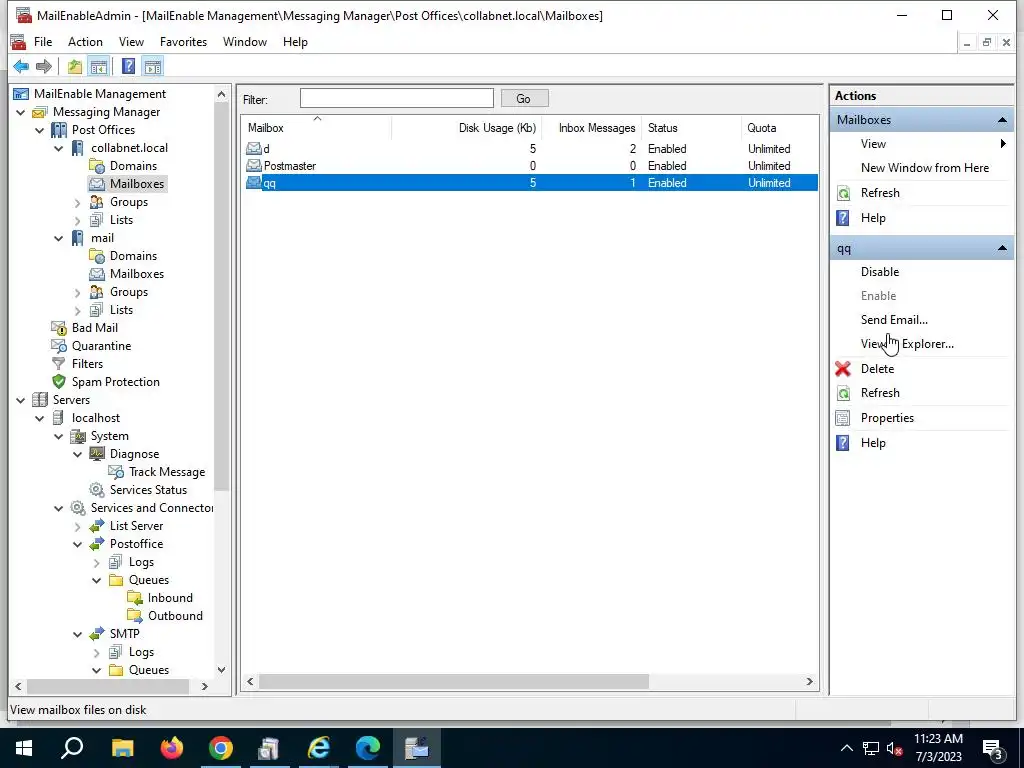Click the Up one level toolbar icon
The width and height of the screenshot is (1024, 768).
[74, 66]
